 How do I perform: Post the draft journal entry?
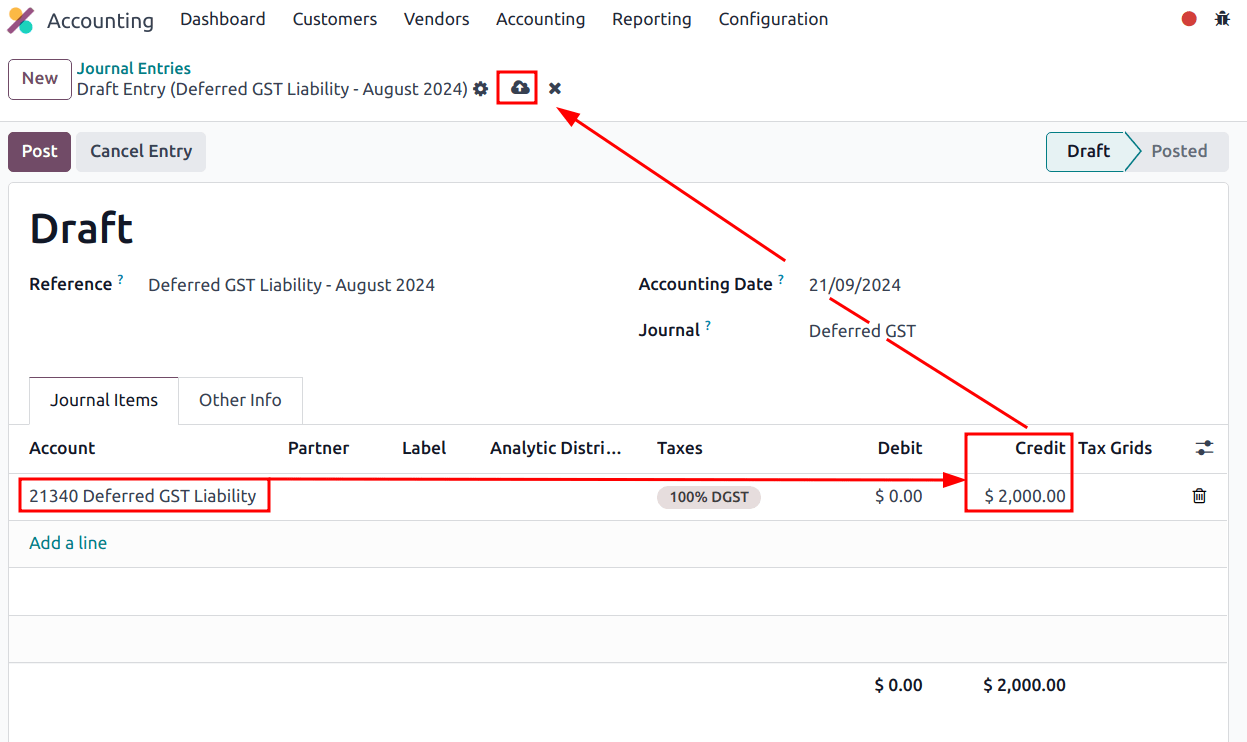39,151
